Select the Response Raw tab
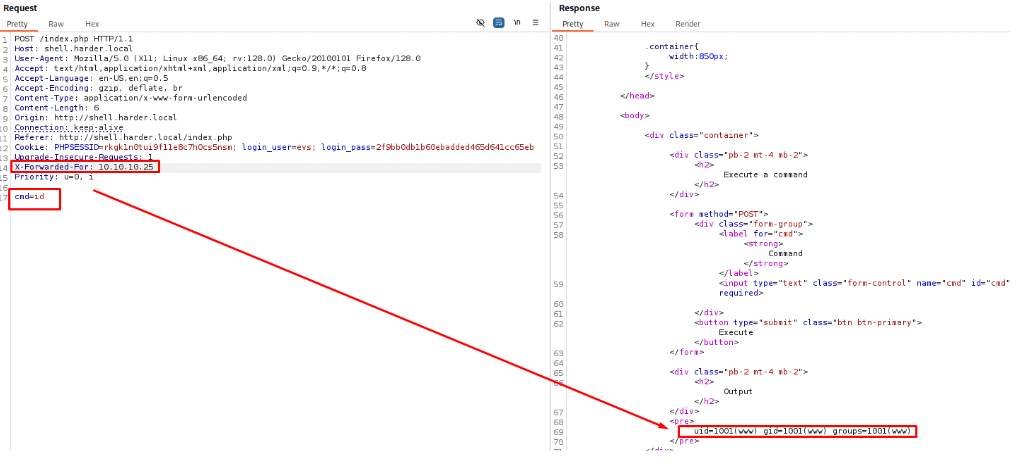This screenshot has width=1016, height=468. click(x=612, y=24)
